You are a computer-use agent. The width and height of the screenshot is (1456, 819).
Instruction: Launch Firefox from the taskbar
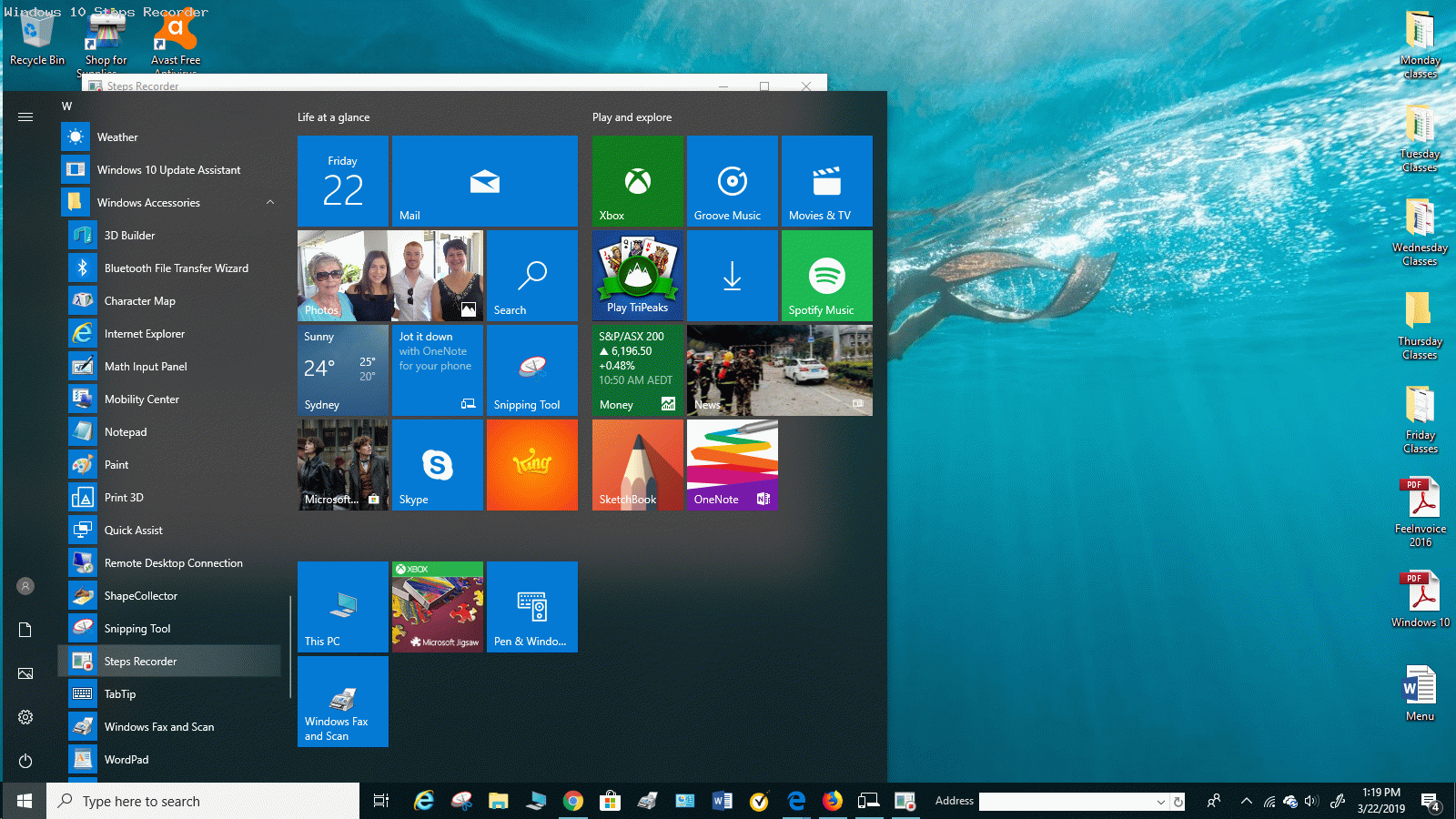tap(833, 801)
